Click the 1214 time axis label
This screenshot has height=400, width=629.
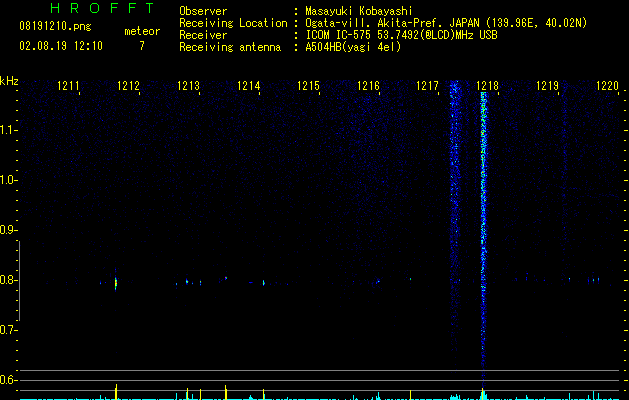(x=248, y=85)
